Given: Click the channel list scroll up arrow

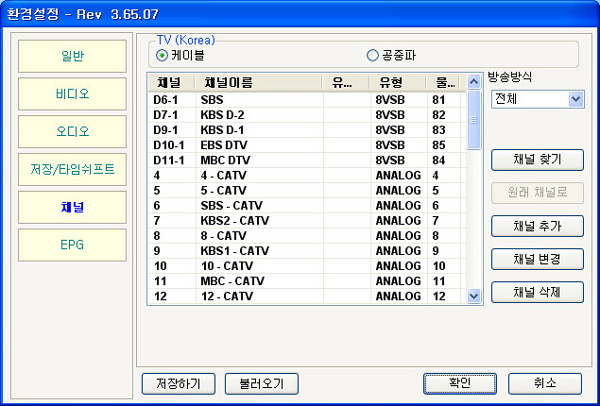Looking at the screenshot, I should [474, 82].
